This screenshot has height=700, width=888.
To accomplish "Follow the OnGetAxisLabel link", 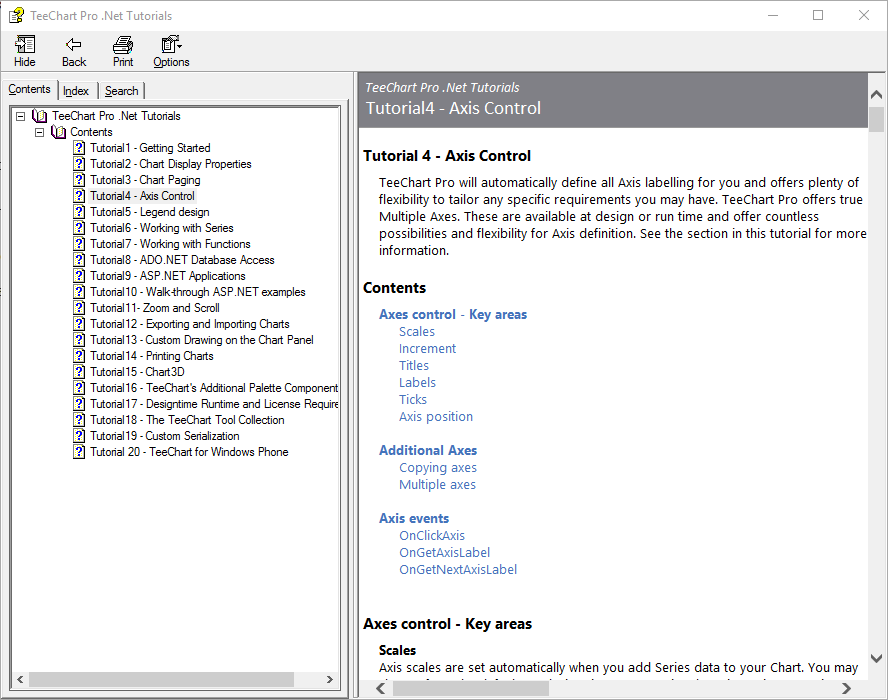I will click(x=445, y=552).
